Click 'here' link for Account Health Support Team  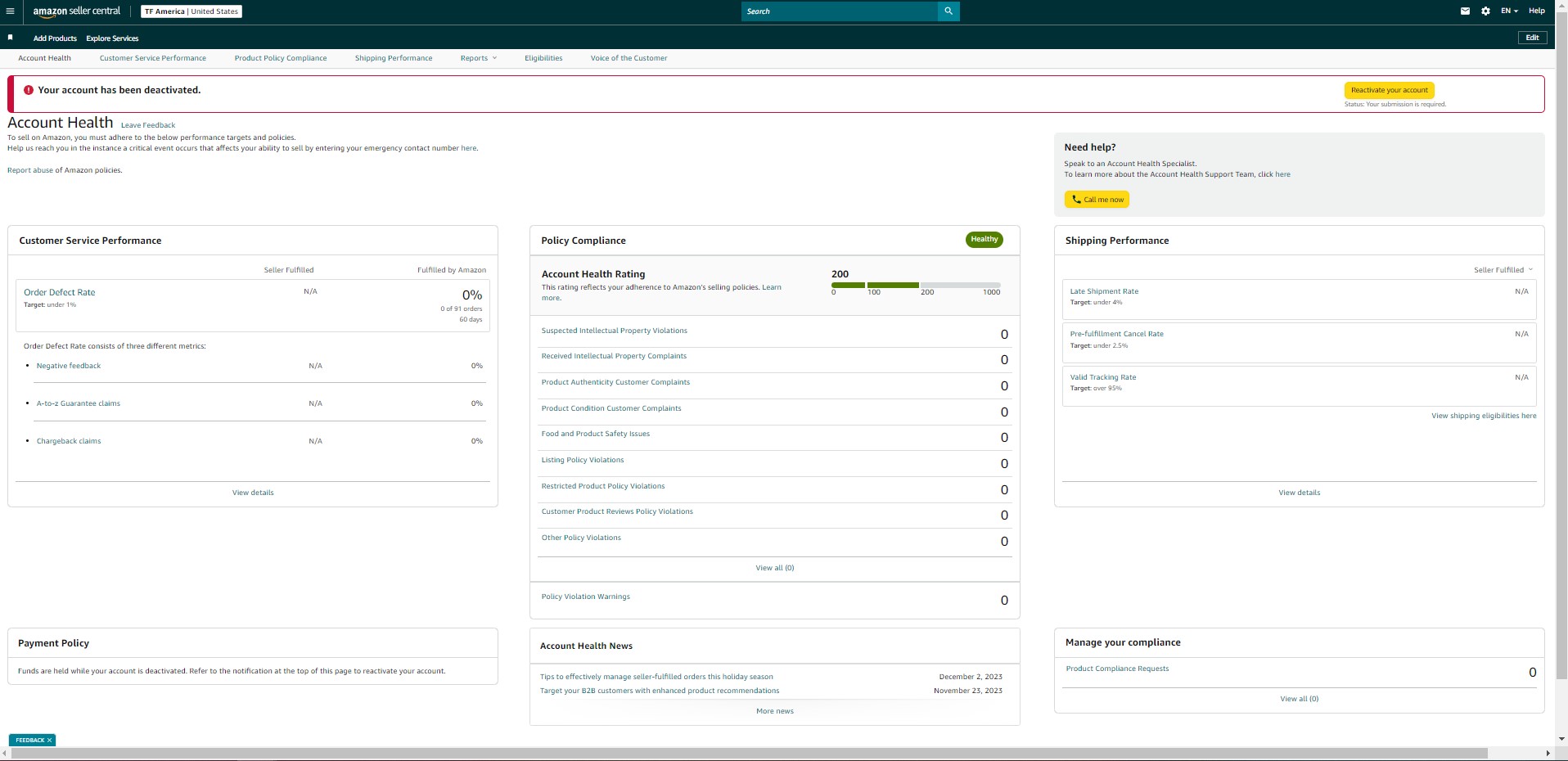click(x=1282, y=174)
